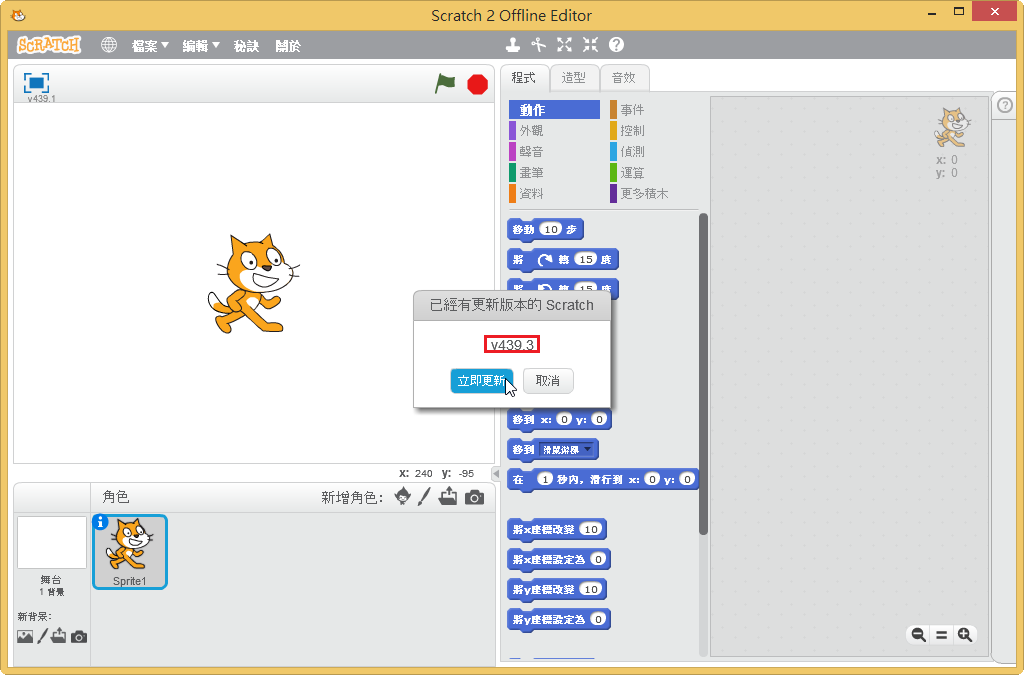The height and width of the screenshot is (675, 1024).
Task: Click the set y to 0 block
Action: pyautogui.click(x=559, y=619)
